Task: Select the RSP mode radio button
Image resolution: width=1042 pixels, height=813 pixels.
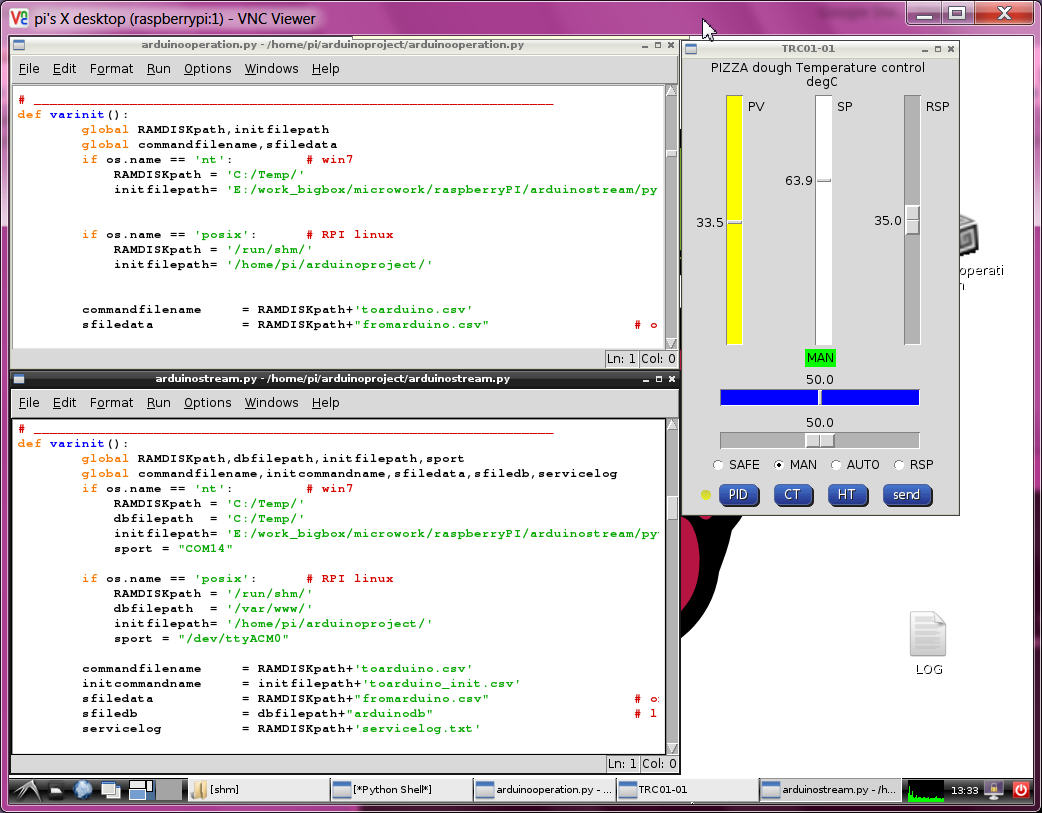Action: [x=899, y=465]
